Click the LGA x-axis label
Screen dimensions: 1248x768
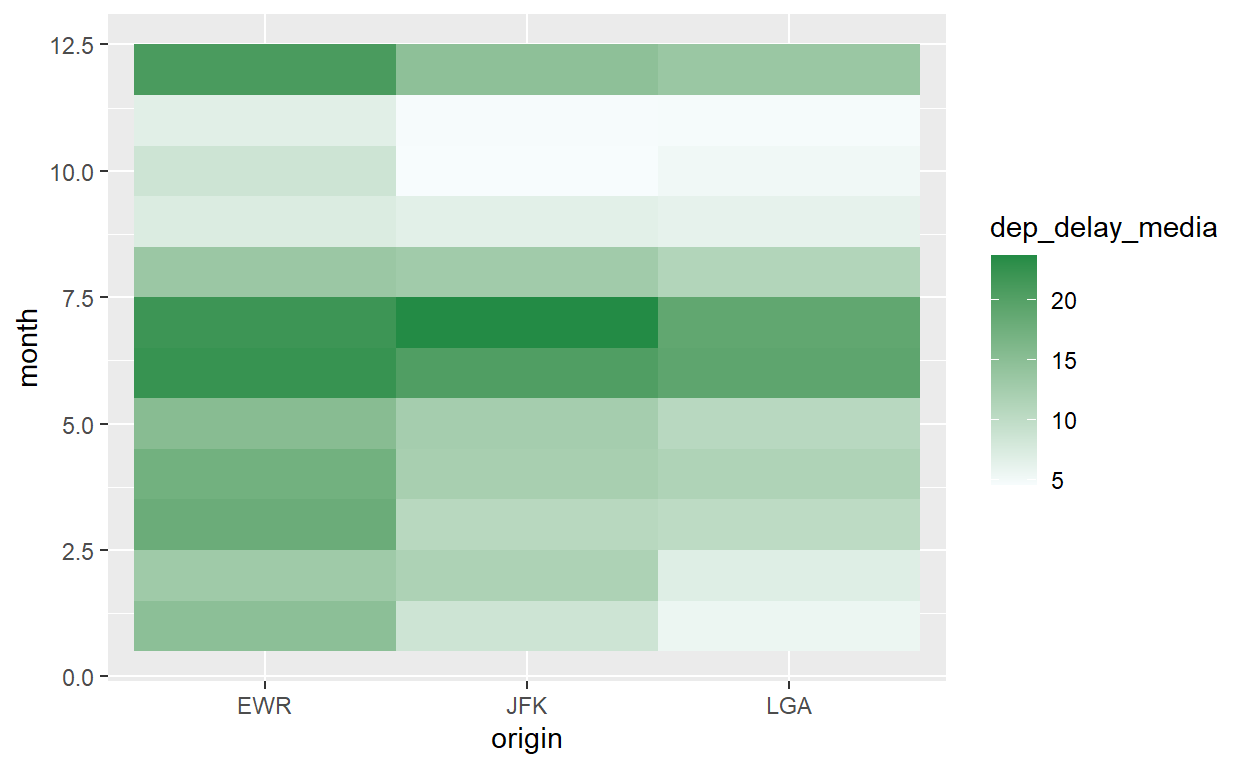tap(789, 707)
